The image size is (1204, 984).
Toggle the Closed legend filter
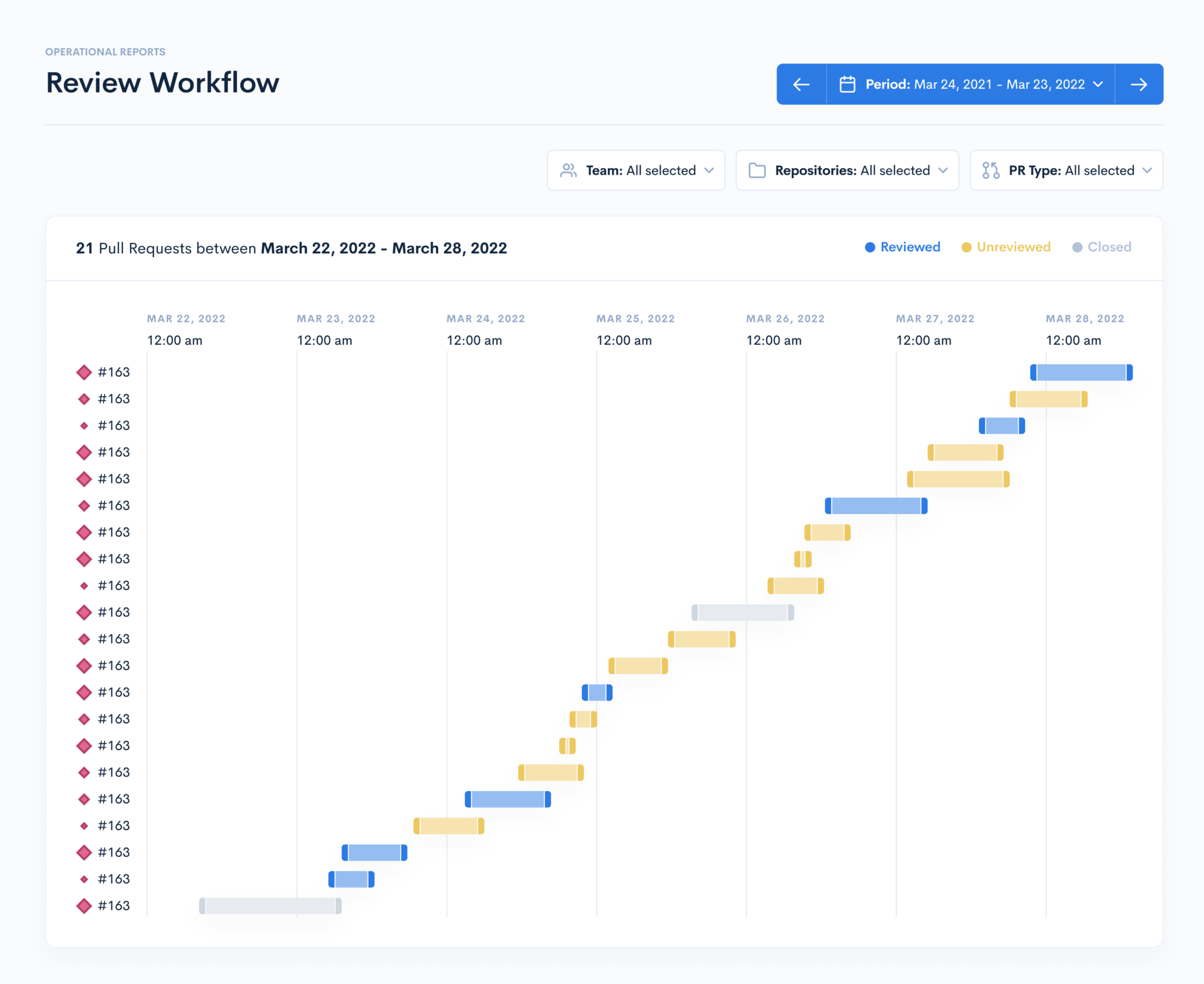1102,247
